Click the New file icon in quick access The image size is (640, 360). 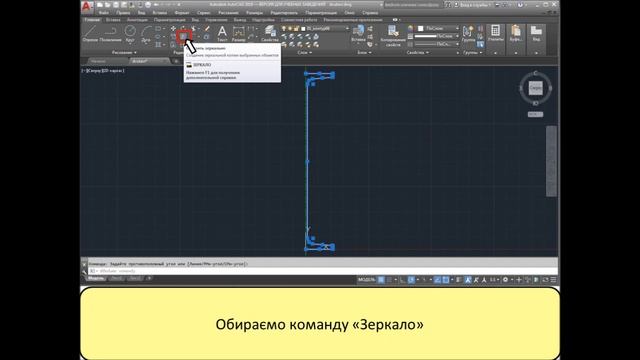click(x=100, y=5)
